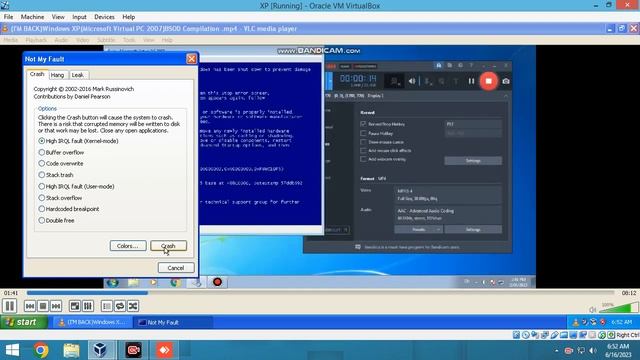Screen dimensions: 640x360
Task: Stop VLC playback
Action: click(43, 306)
